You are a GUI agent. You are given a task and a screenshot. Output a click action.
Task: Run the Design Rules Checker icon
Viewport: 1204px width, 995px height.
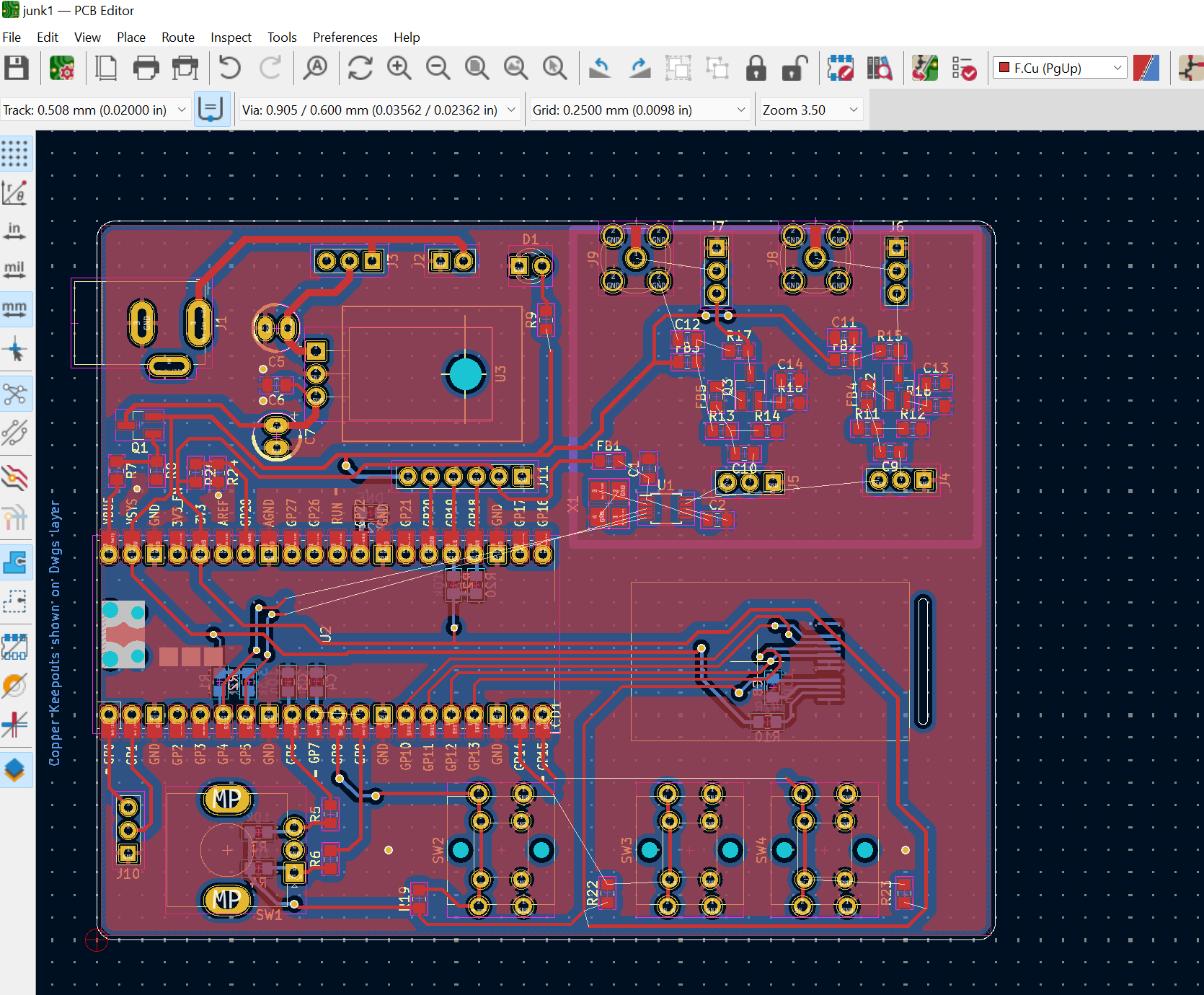click(x=964, y=68)
